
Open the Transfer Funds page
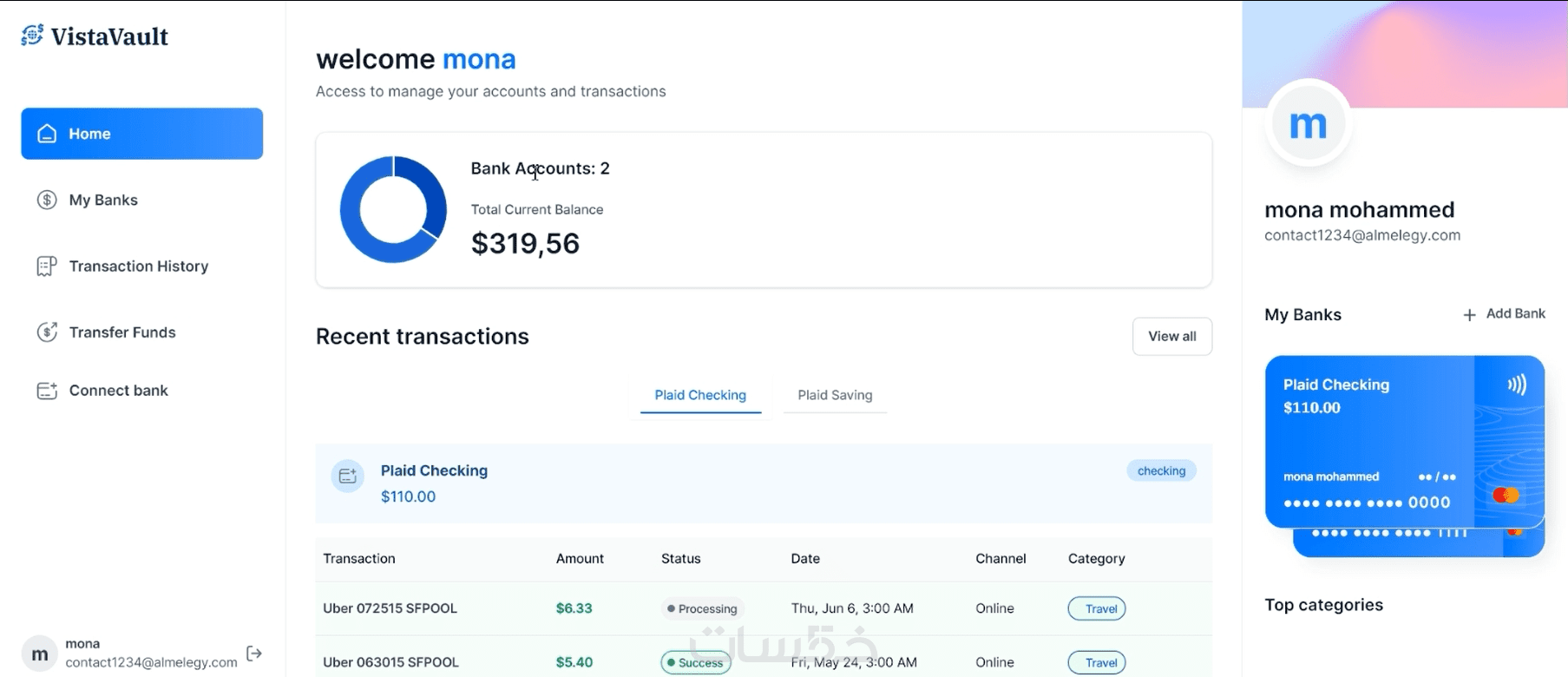(122, 332)
